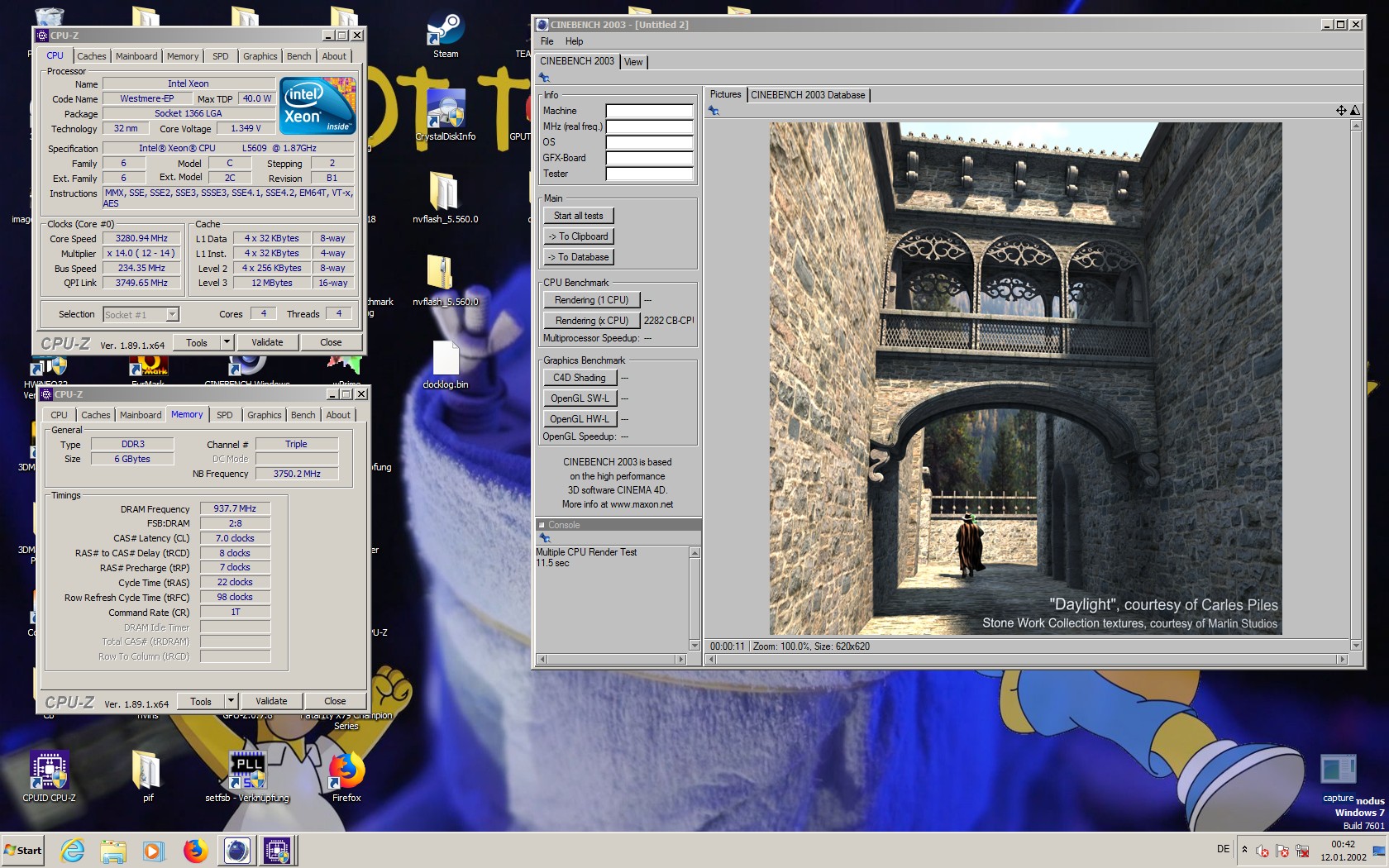
Task: Select the DRAM Frequency value 937.7 MHz
Action: [235, 508]
